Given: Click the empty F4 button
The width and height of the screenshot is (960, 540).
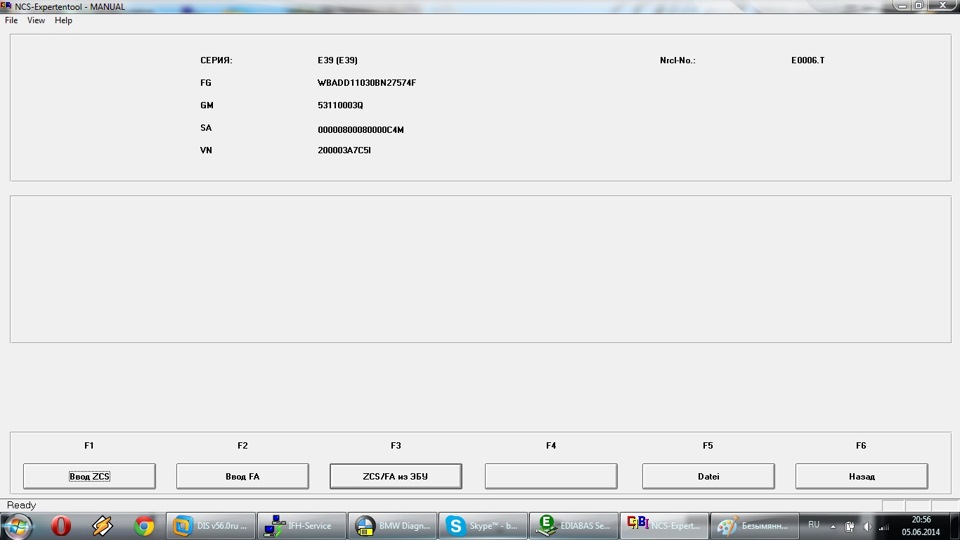Looking at the screenshot, I should coord(551,476).
